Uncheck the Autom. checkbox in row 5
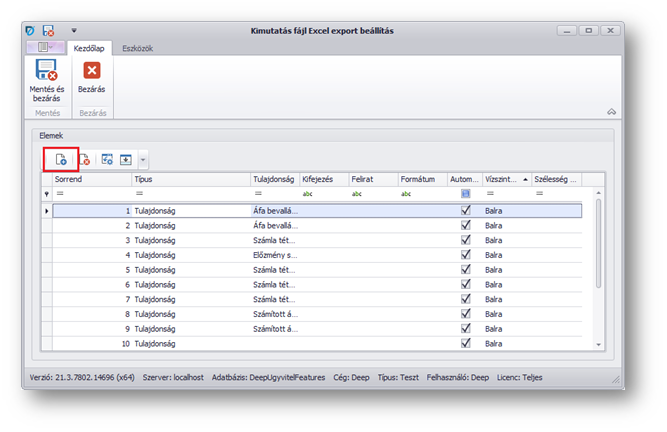Screen dimensions: 667x432 465,270
